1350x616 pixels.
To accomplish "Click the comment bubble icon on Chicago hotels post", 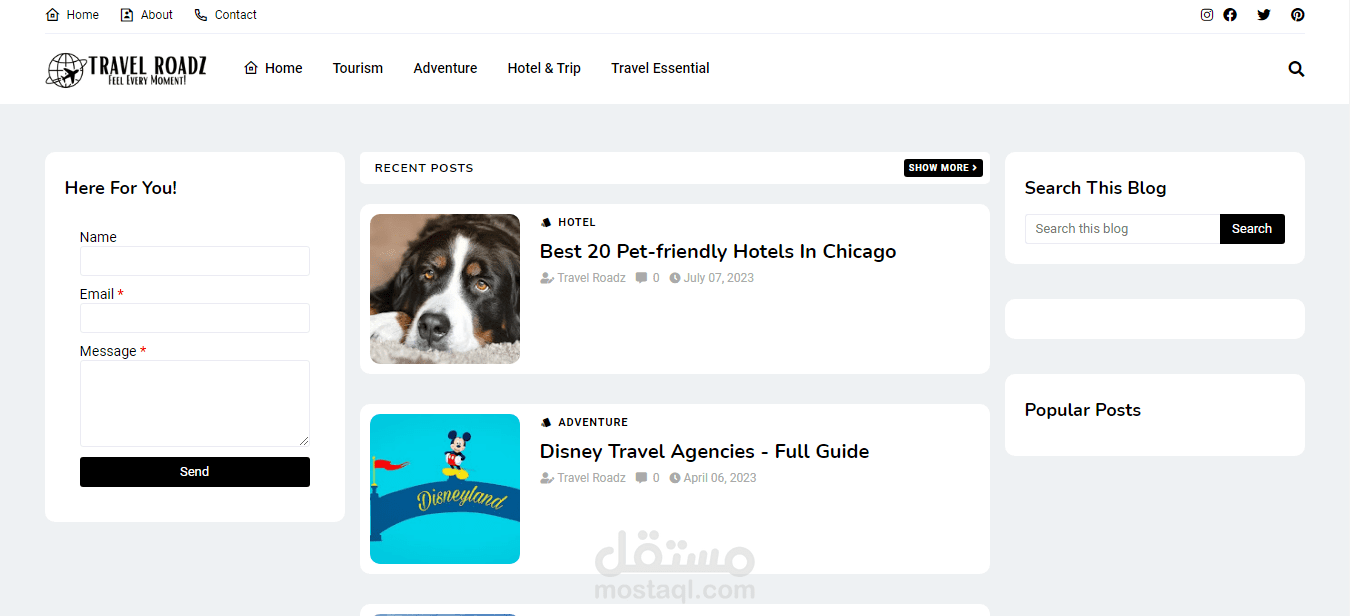I will tap(641, 278).
